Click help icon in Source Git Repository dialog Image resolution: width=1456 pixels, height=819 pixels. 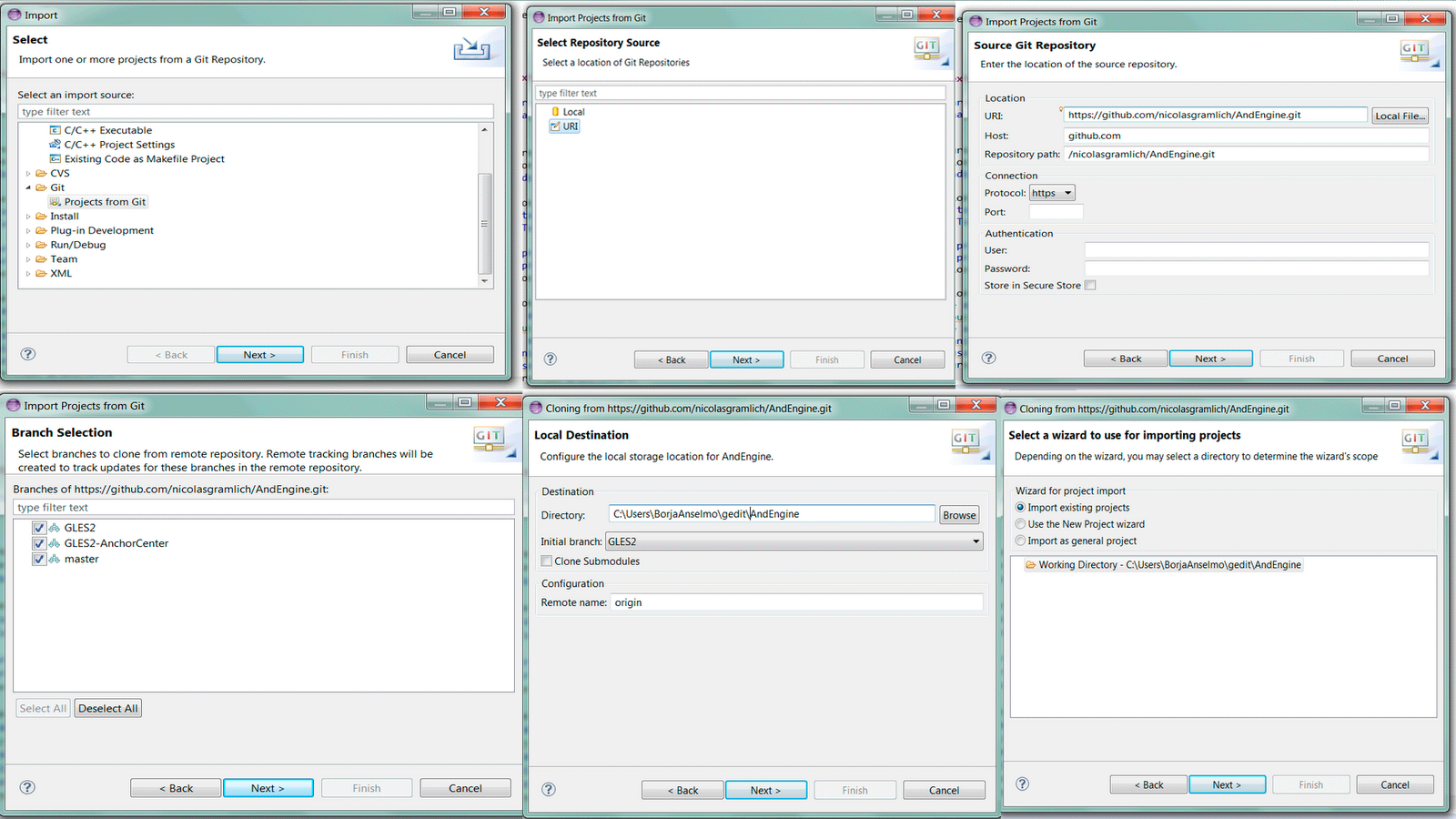coord(989,358)
